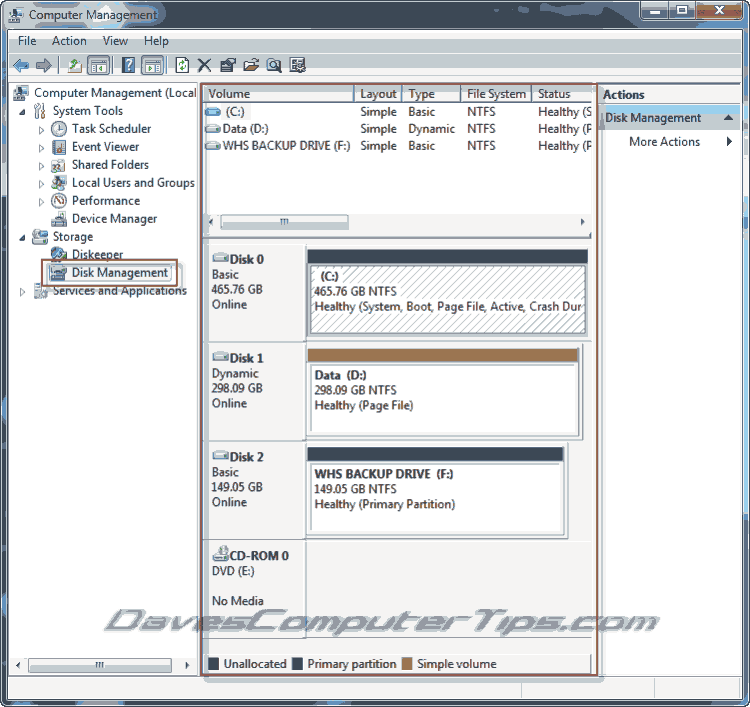The width and height of the screenshot is (750, 707).
Task: Click the Explore magnifier toolbar icon
Action: point(274,65)
